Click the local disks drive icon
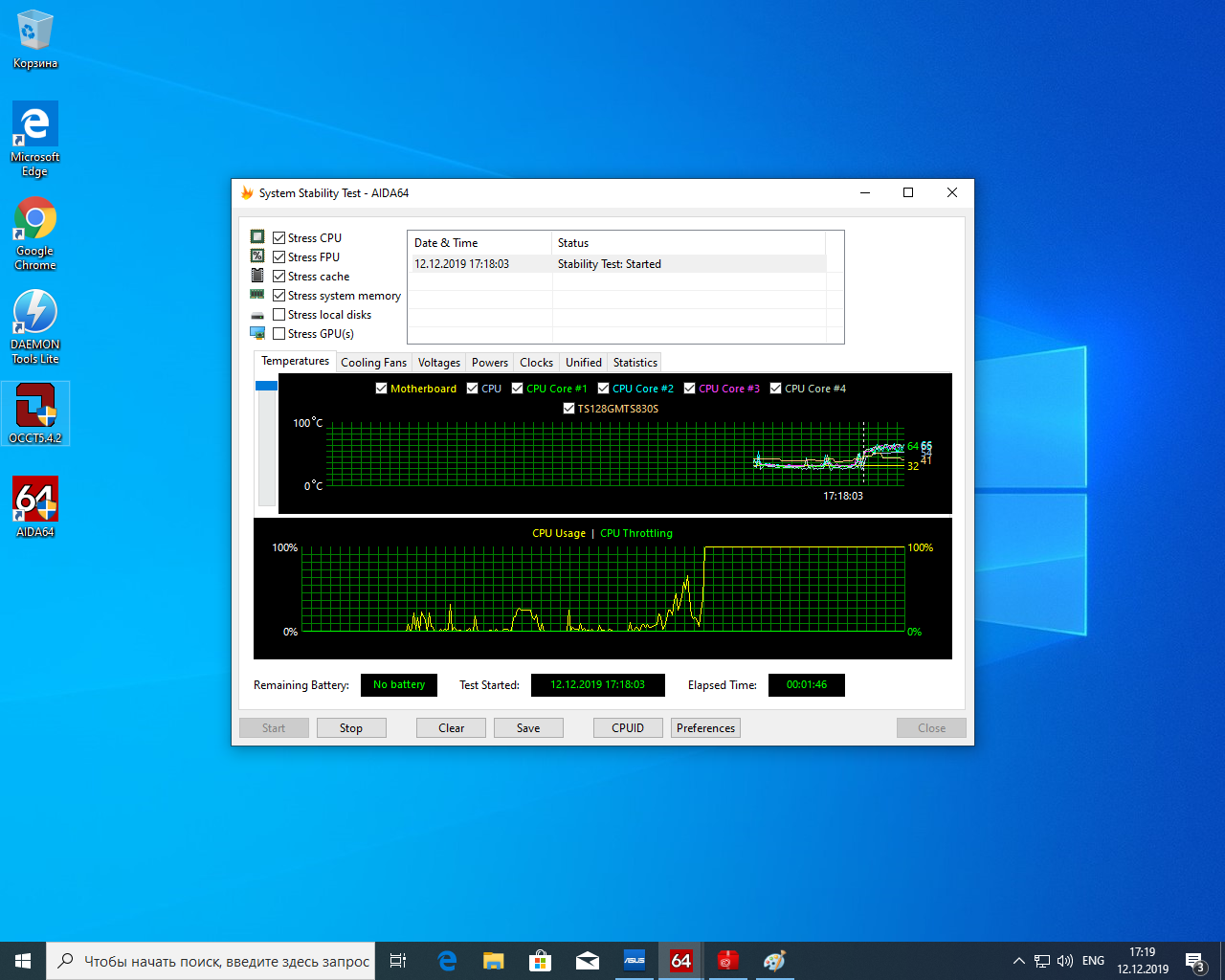Screen dimensions: 1225x980 257,315
